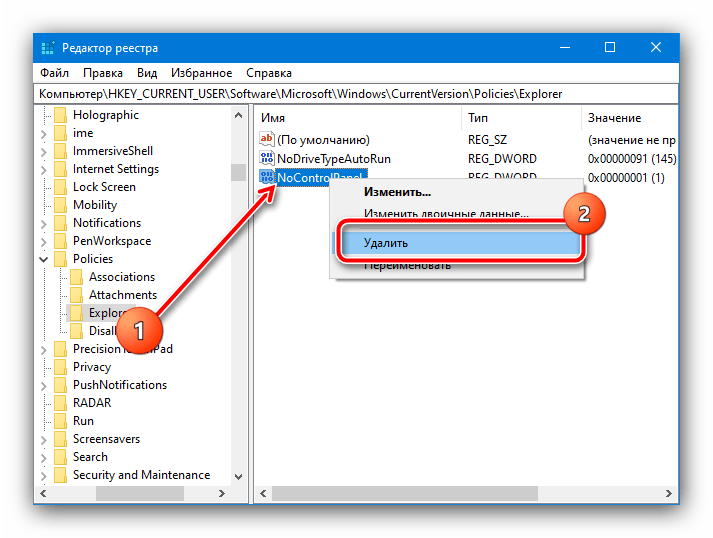Click the 0x00000091 (145) data cell
Screen dimensions: 713x538
point(632,159)
